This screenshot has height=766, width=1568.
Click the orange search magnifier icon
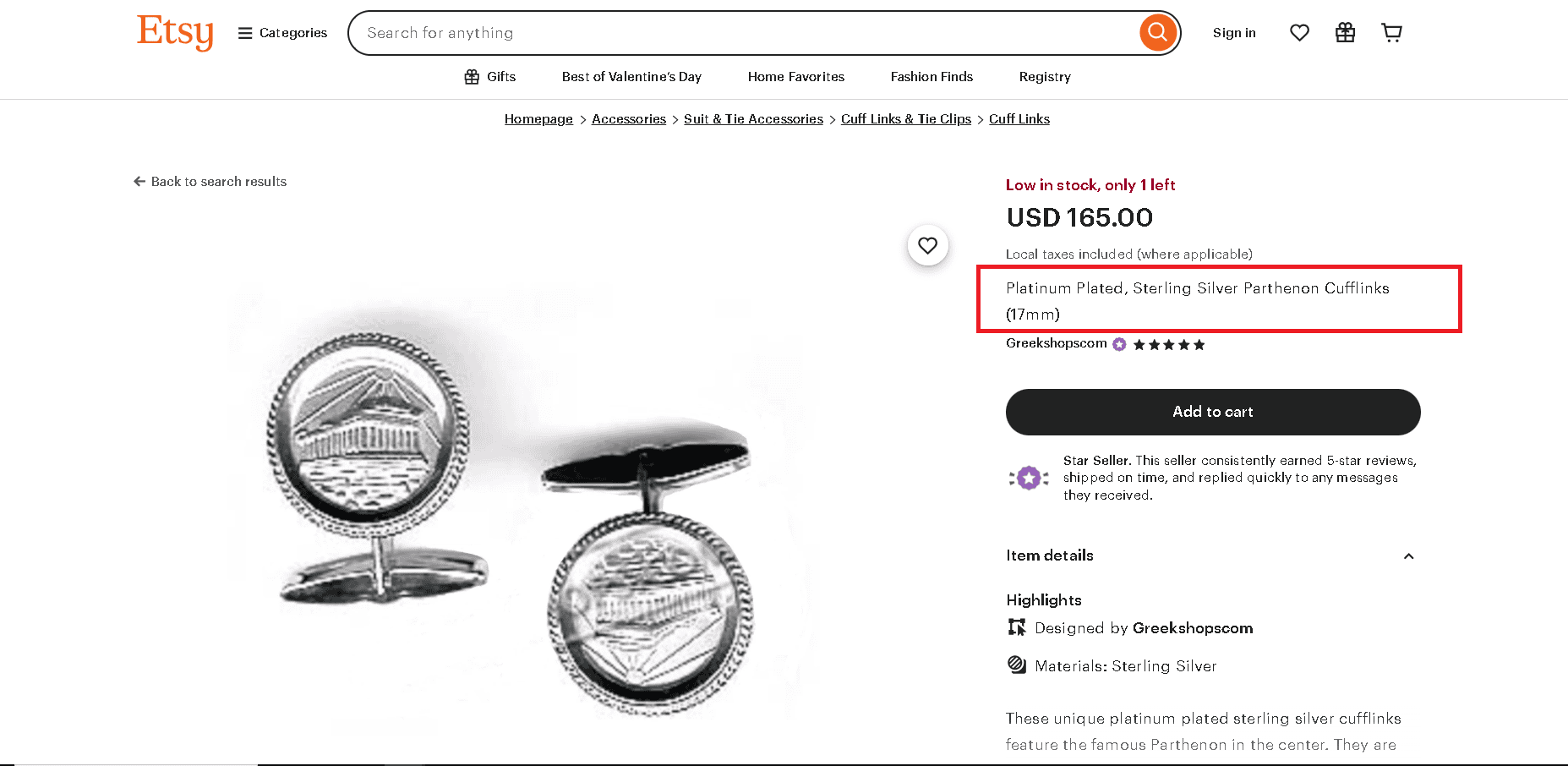click(x=1158, y=32)
